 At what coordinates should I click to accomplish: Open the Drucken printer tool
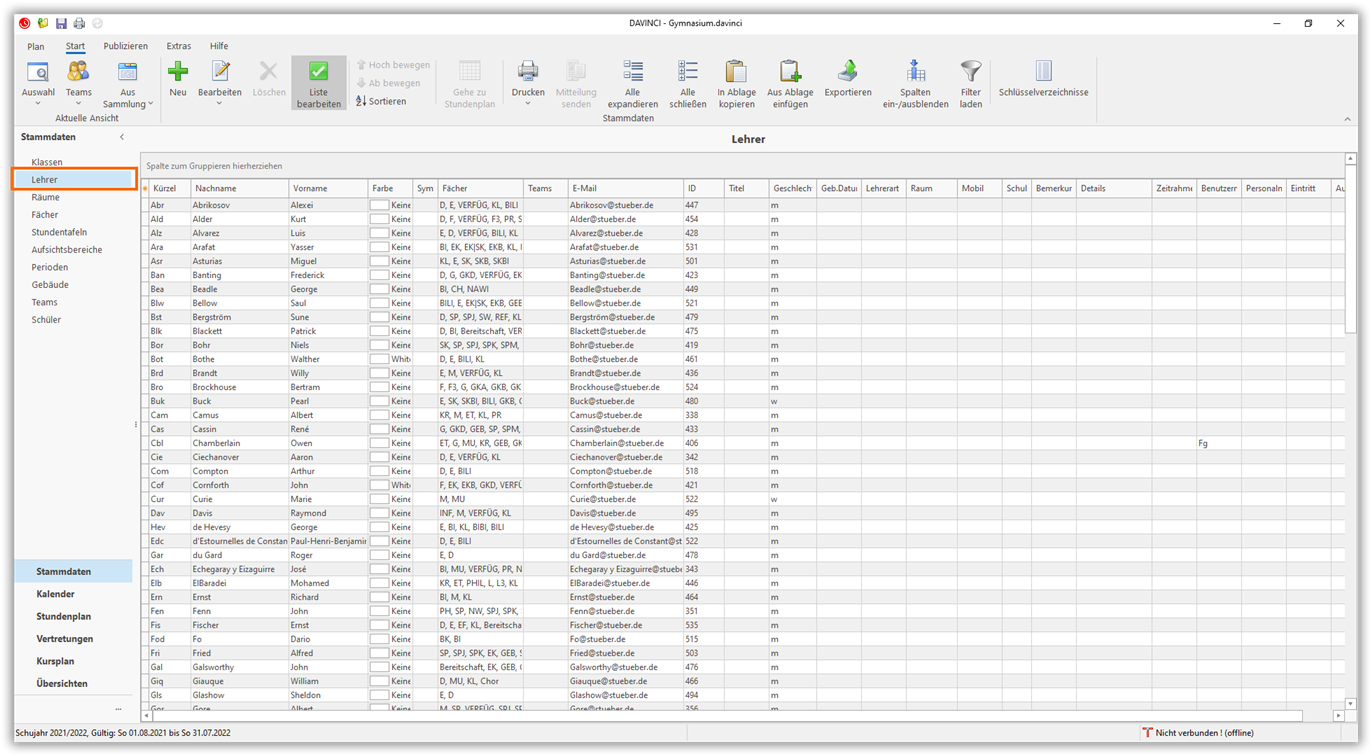tap(528, 72)
